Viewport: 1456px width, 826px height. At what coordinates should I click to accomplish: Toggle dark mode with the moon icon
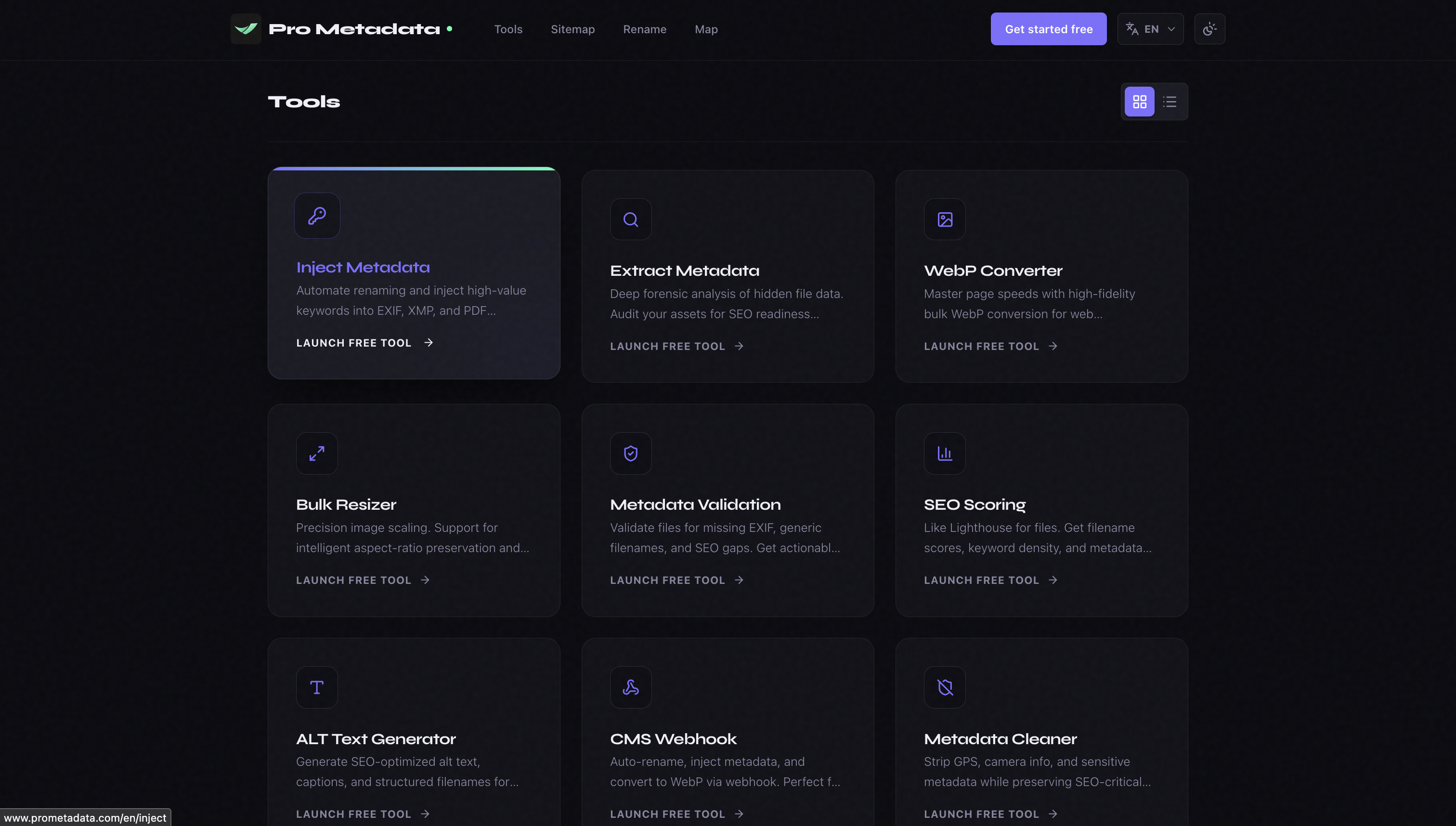click(1210, 28)
